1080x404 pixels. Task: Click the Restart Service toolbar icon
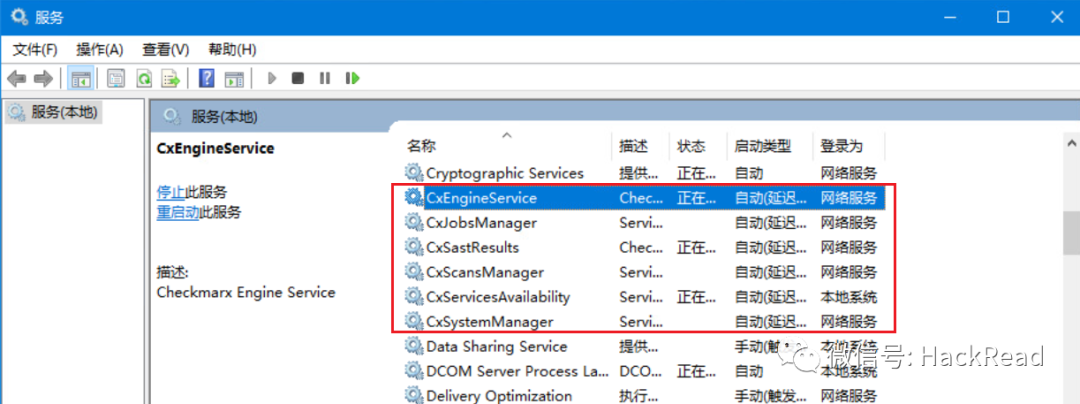pos(353,78)
